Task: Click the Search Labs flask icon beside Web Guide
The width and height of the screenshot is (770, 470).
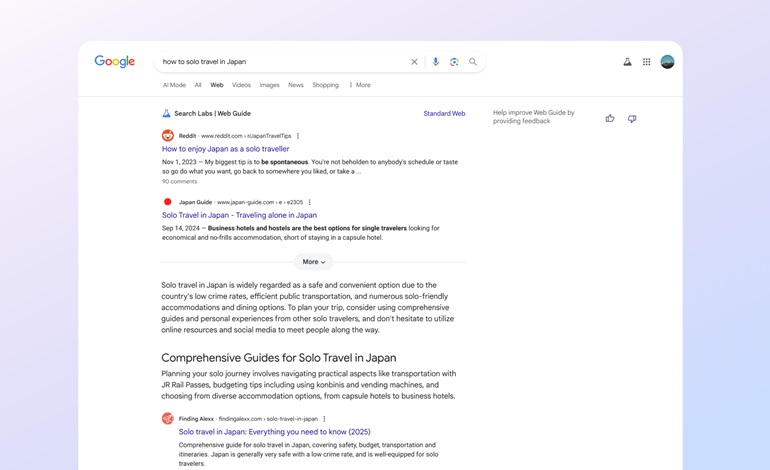Action: 166,113
